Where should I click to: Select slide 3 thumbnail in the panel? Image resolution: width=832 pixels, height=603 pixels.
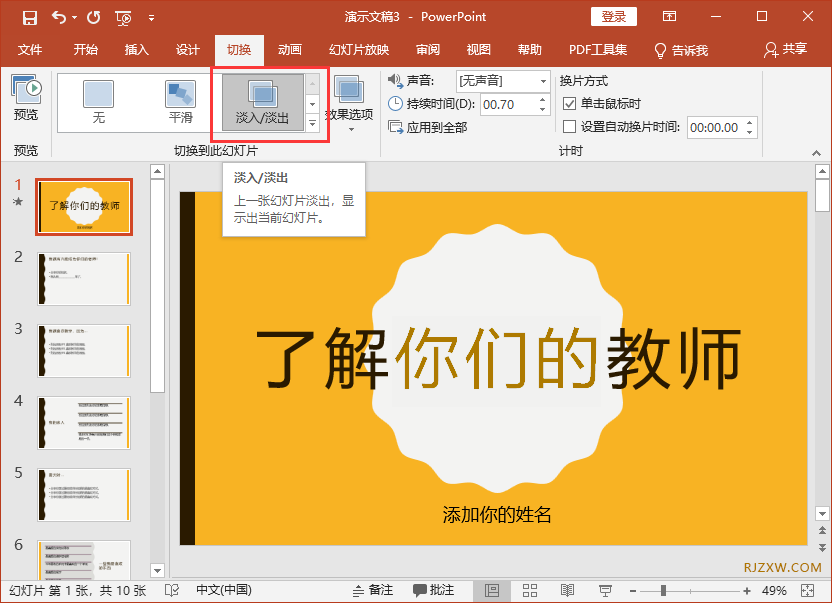pos(84,350)
